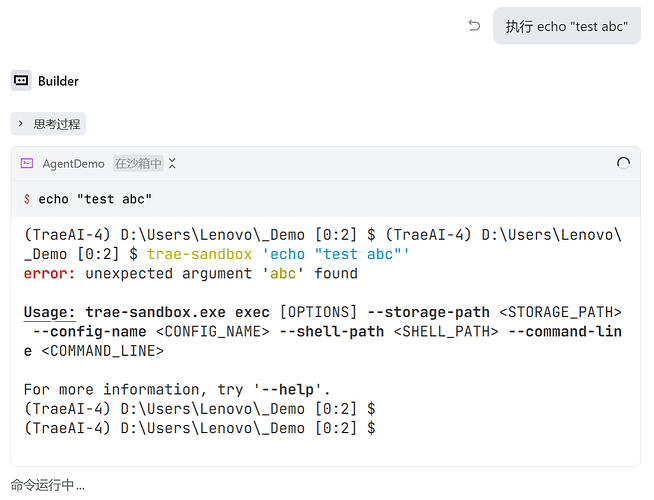The image size is (654, 500).
Task: Click the loading spinner in the terminal header
Action: (x=624, y=163)
